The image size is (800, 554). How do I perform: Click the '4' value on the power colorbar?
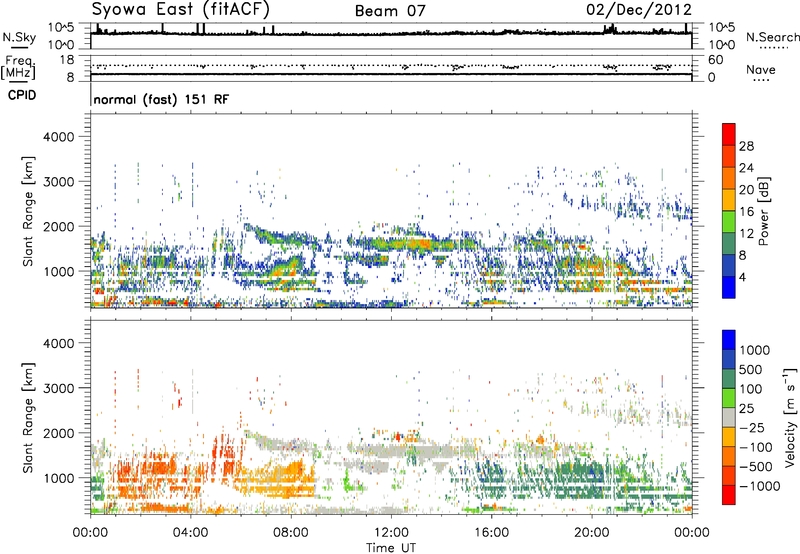743,277
